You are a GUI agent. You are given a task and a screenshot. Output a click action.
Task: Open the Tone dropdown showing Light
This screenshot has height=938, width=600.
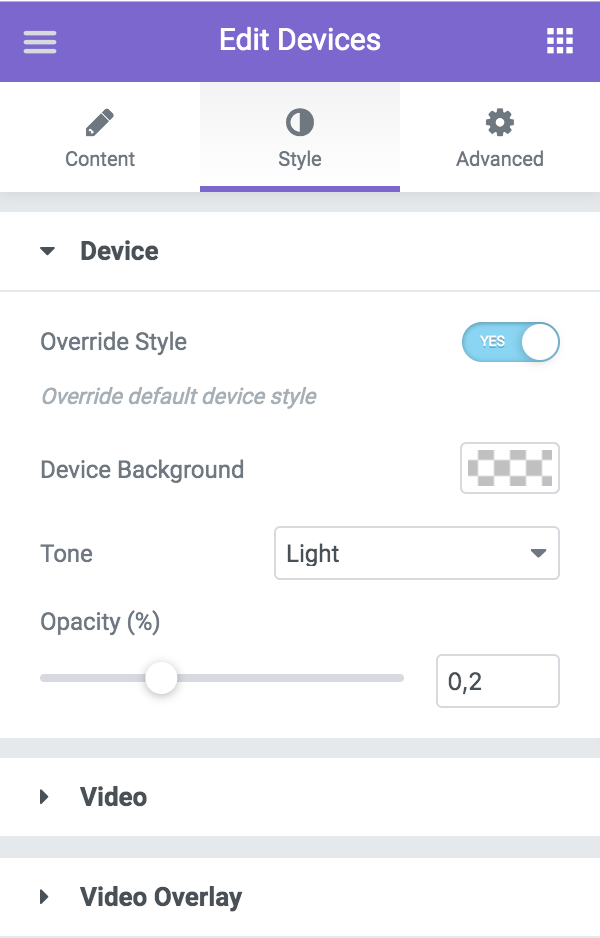[x=416, y=553]
